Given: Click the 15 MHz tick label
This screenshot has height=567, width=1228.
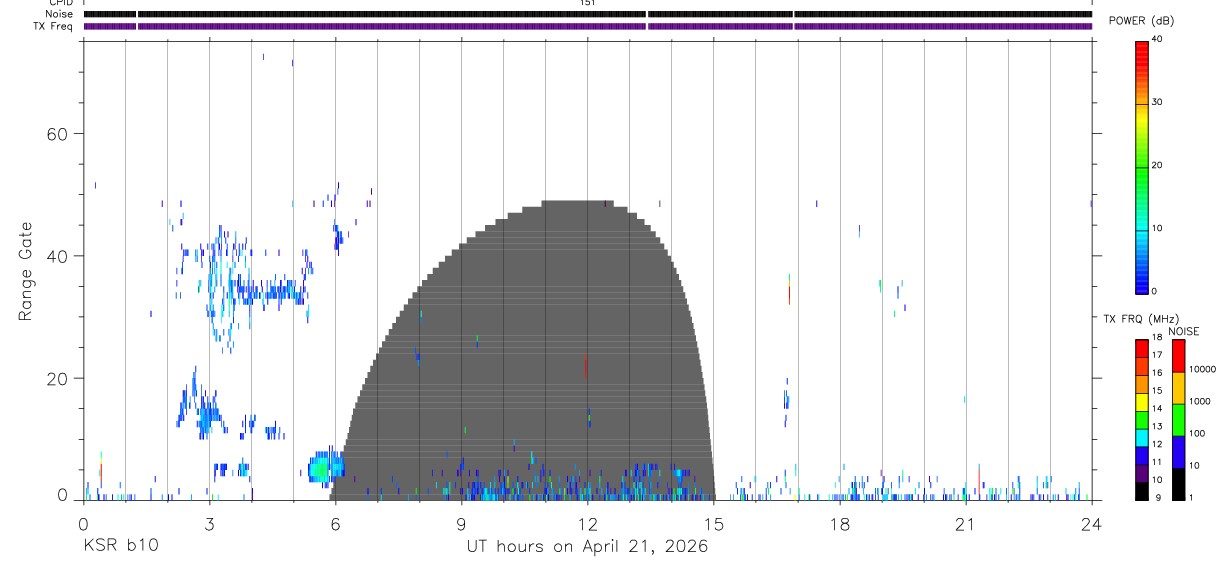Looking at the screenshot, I should (1157, 391).
